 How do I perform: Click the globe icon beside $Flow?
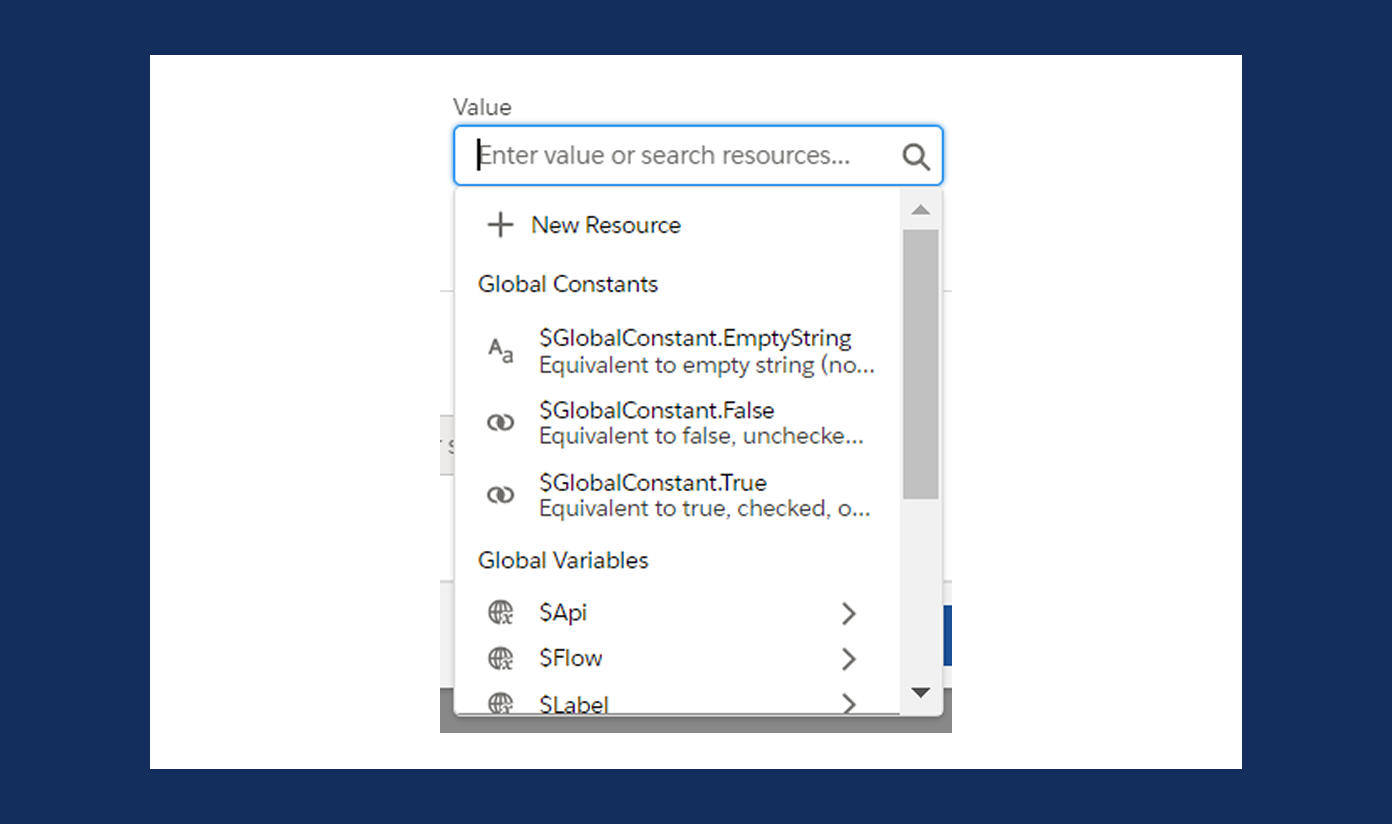[500, 658]
